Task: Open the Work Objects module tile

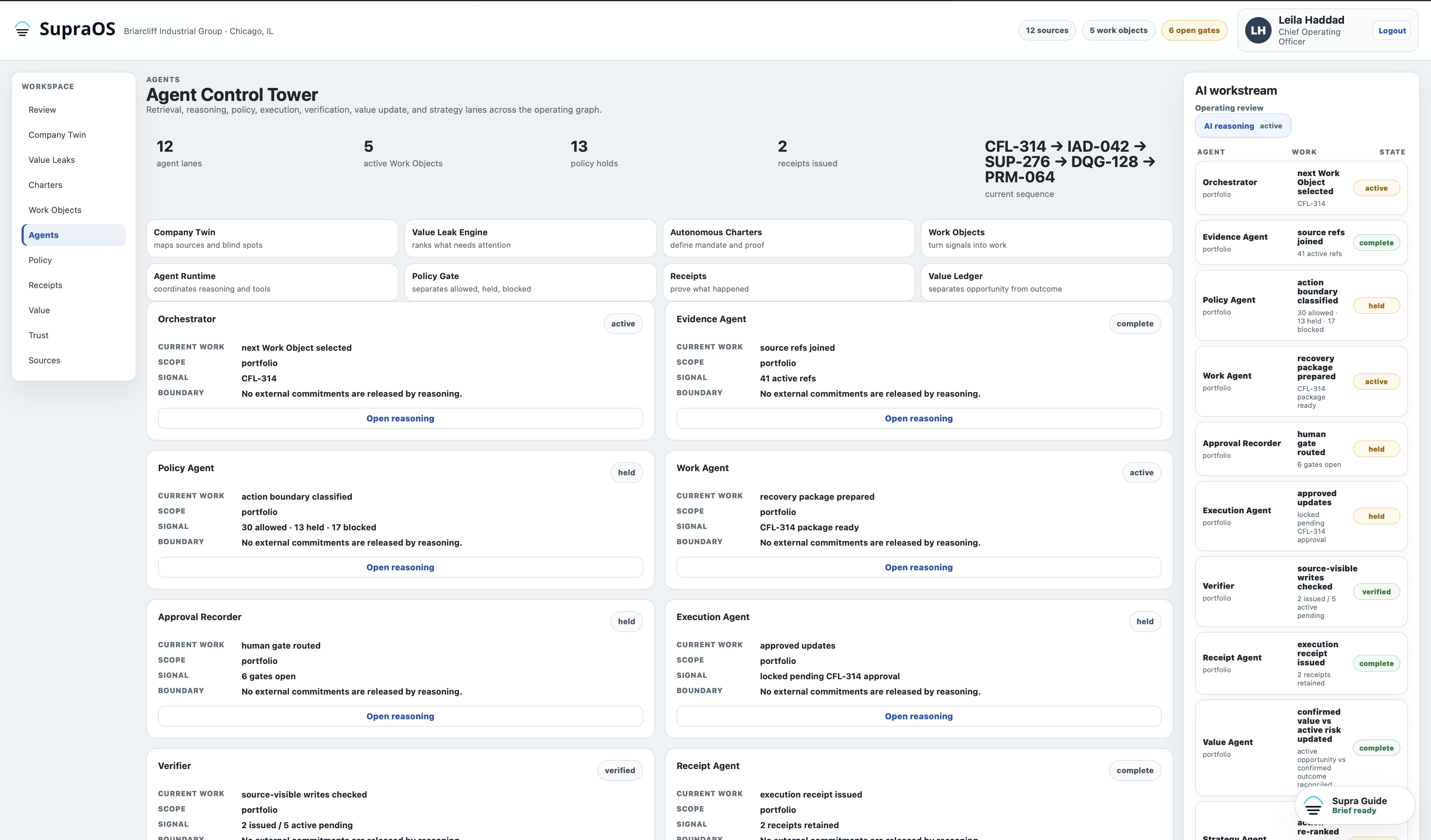Action: click(x=1046, y=238)
